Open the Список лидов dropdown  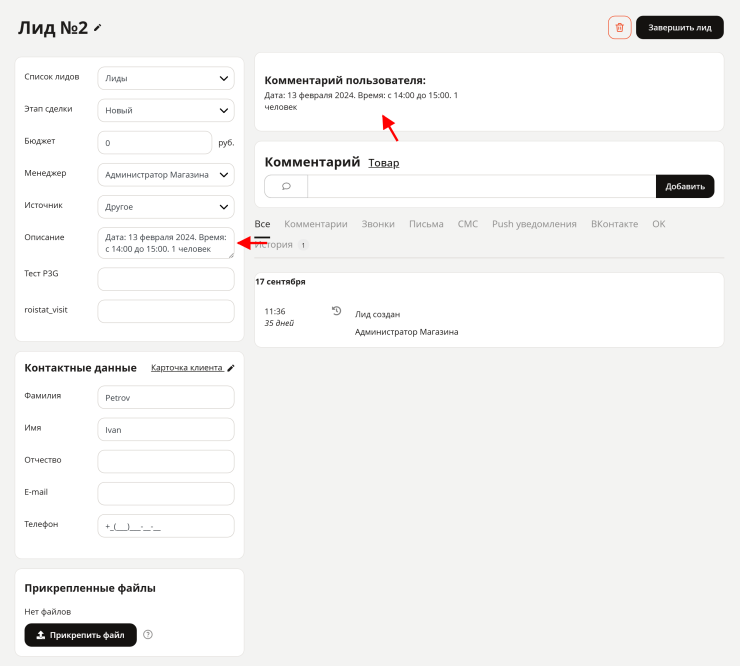[x=166, y=78]
